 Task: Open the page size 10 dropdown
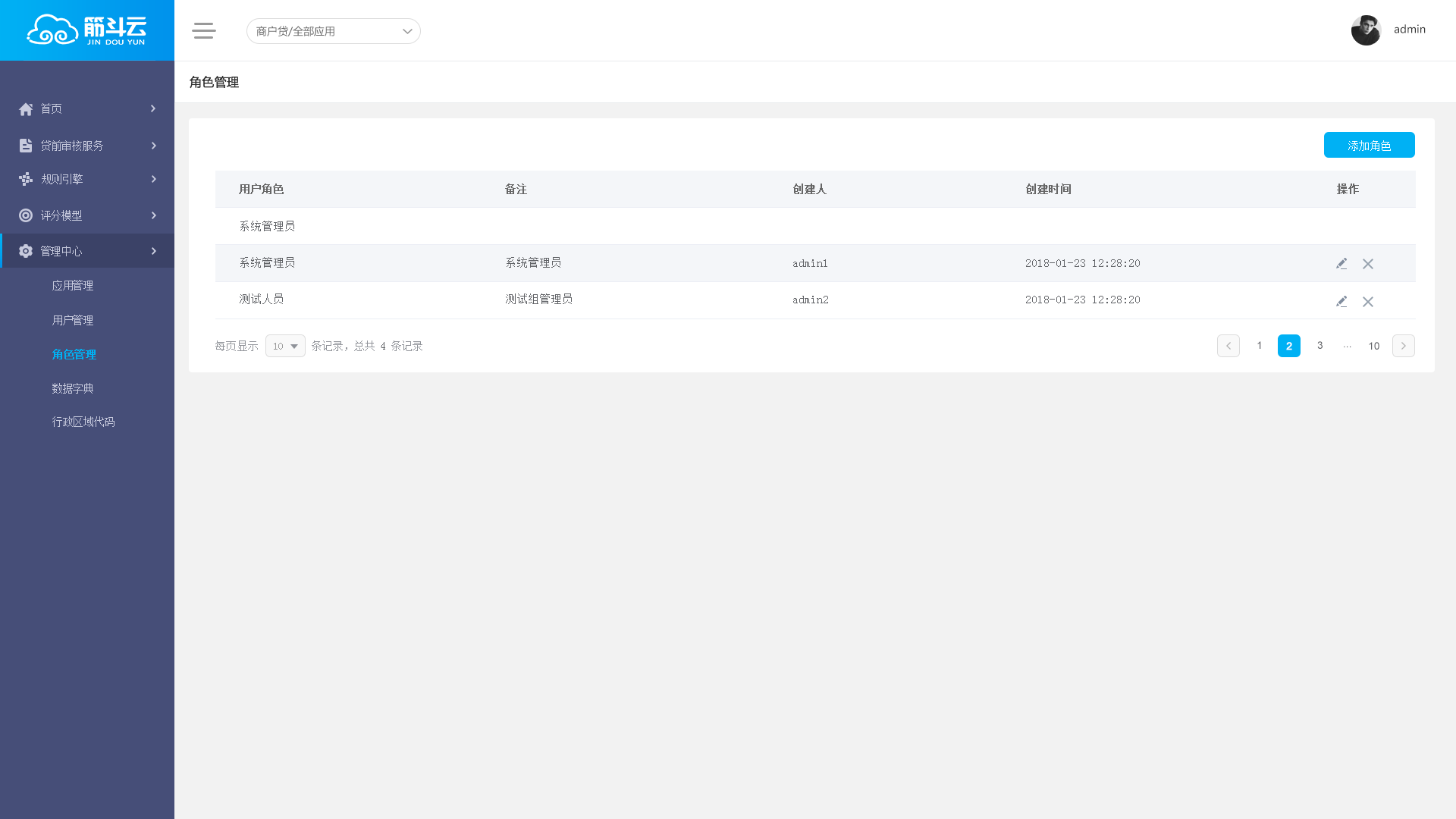pos(285,346)
